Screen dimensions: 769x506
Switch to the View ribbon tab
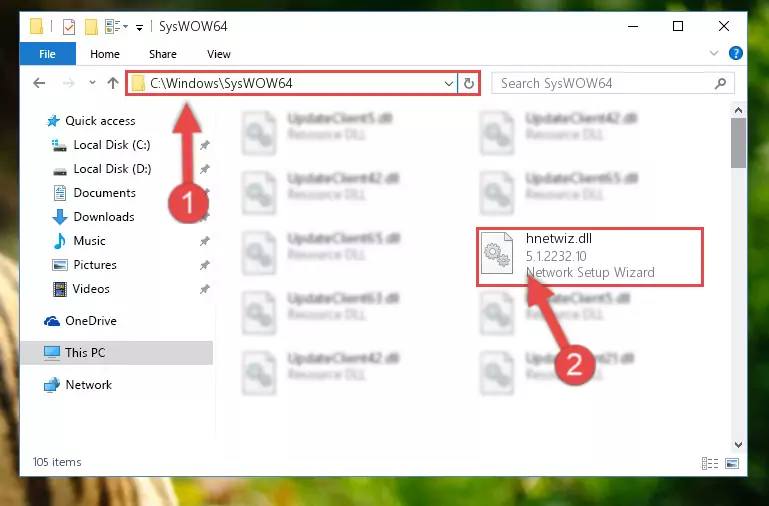[219, 54]
